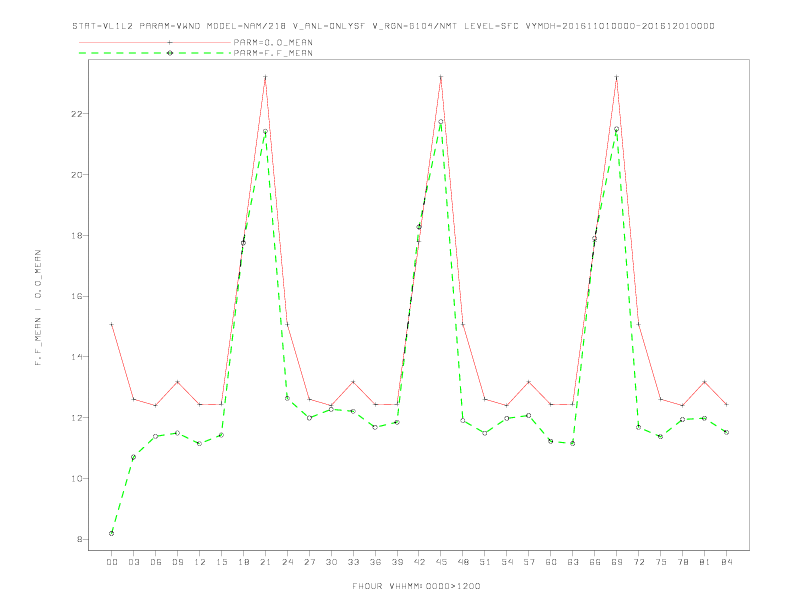This screenshot has height=612, width=792.
Task: Click the x-axis tick label 03
Action: [x=133, y=562]
